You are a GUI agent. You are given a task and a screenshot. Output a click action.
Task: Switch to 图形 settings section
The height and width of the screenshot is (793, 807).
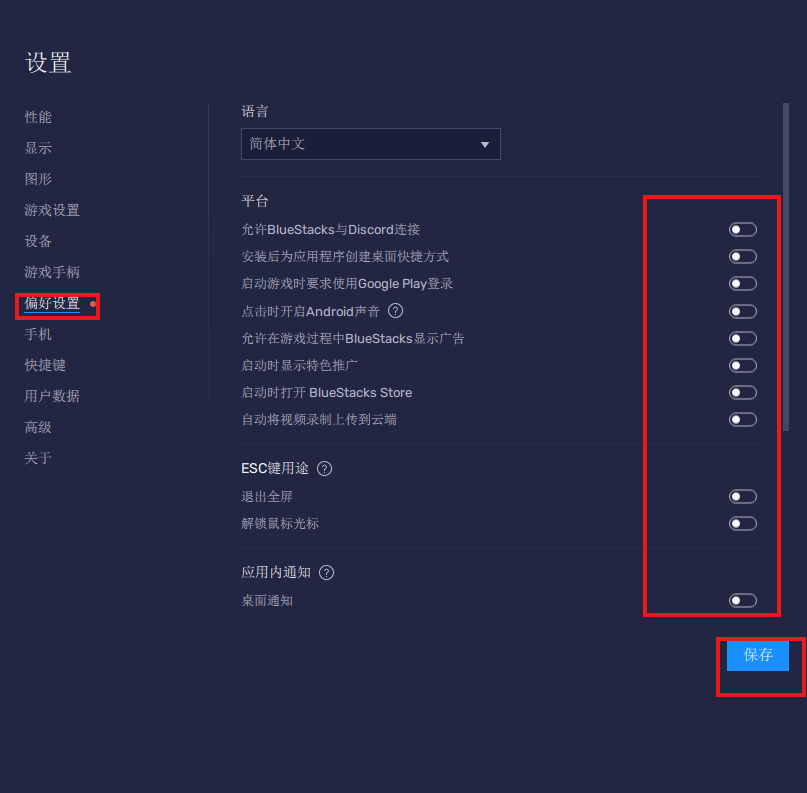pyautogui.click(x=38, y=179)
